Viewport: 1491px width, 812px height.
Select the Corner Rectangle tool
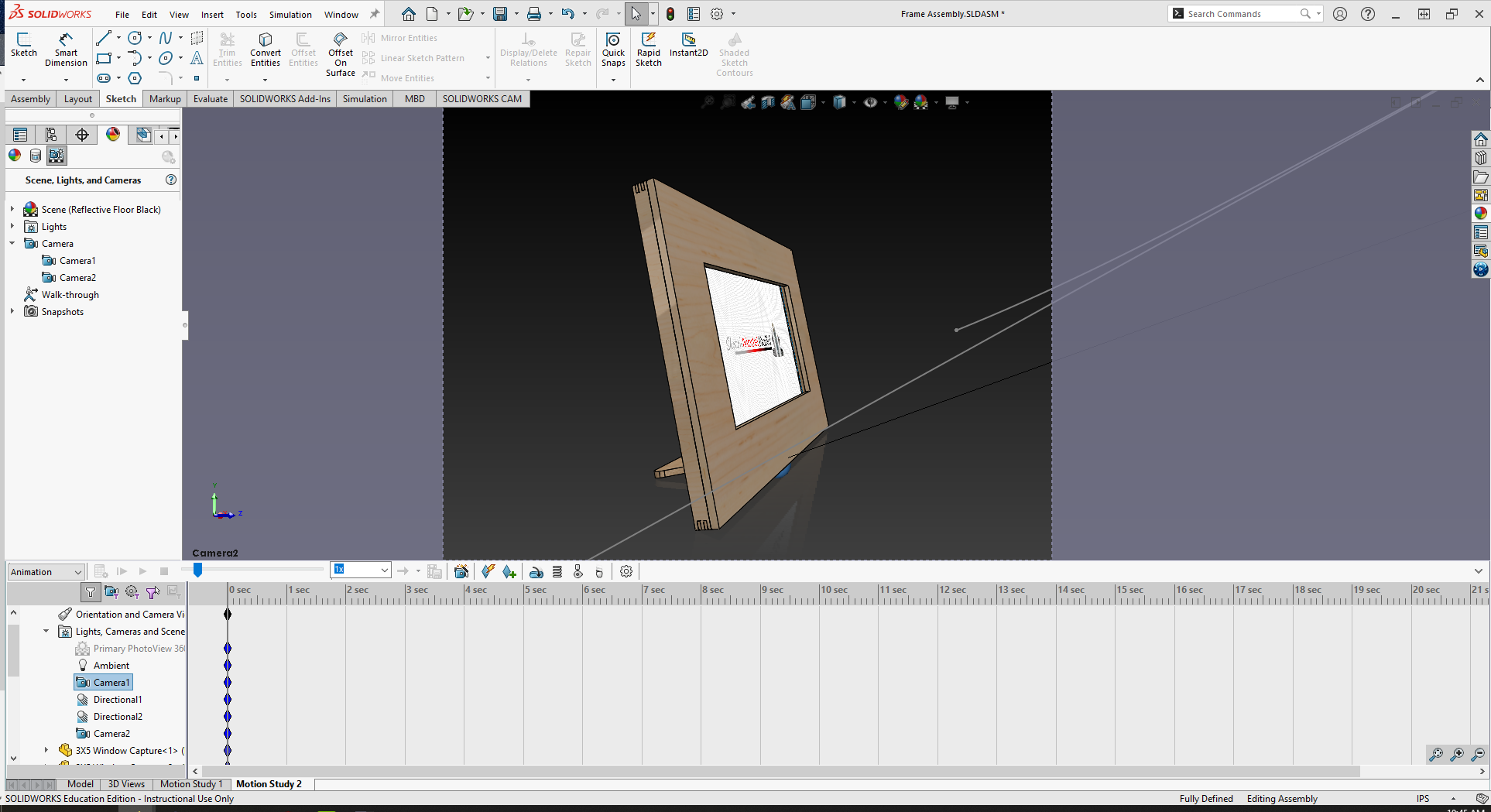104,58
